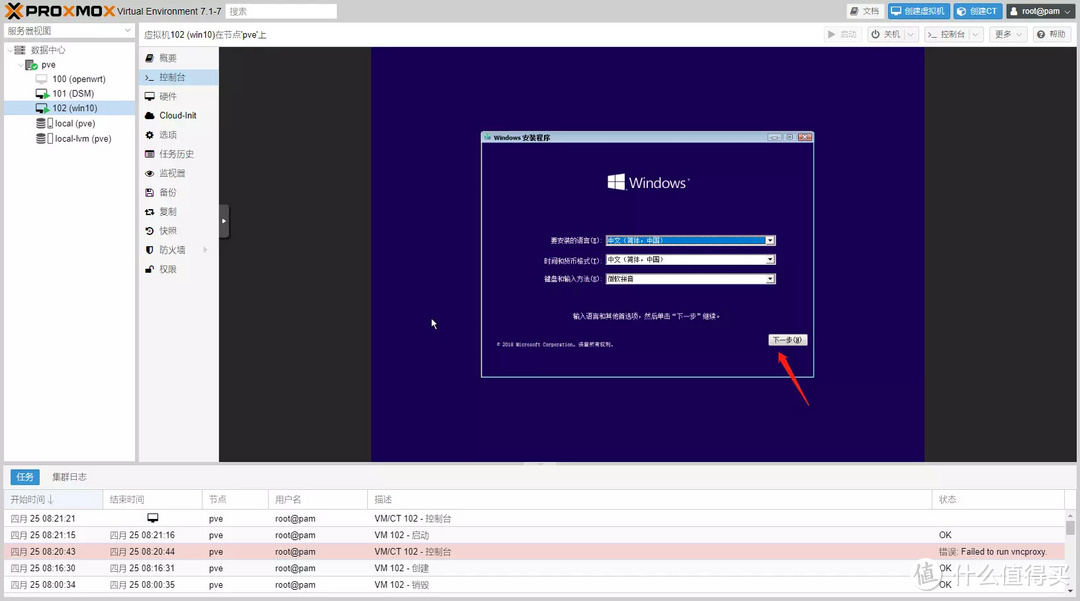The width and height of the screenshot is (1080, 601).
Task: Open the 关机 dropdown arrow
Action: (x=911, y=34)
